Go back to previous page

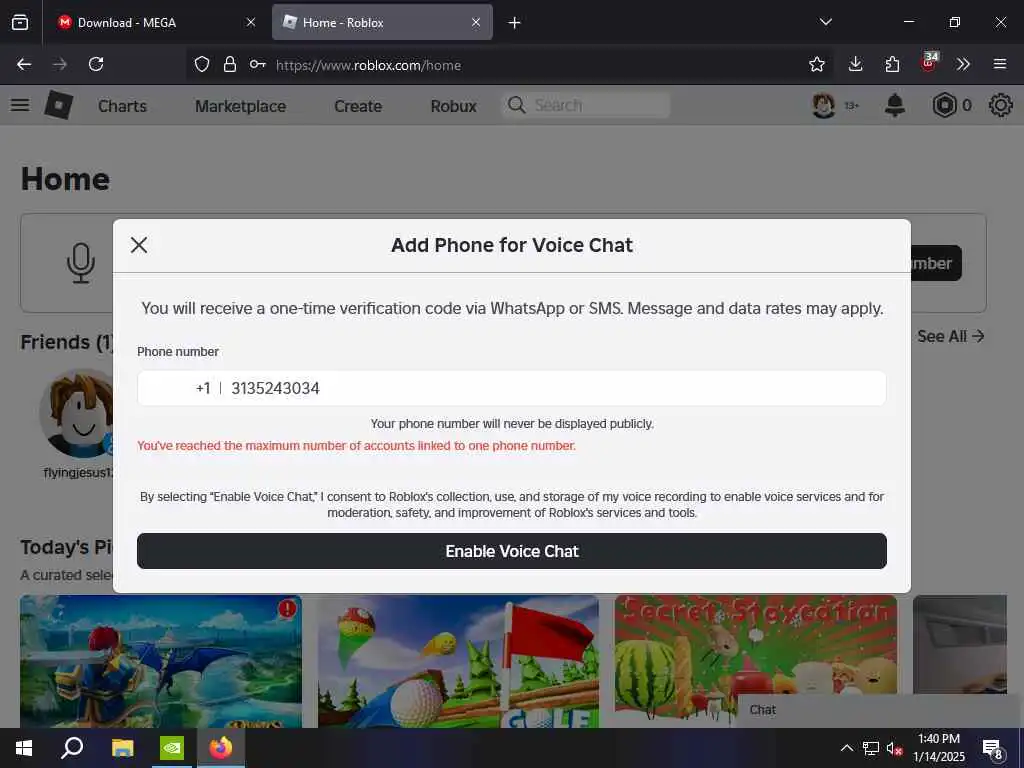[24, 64]
